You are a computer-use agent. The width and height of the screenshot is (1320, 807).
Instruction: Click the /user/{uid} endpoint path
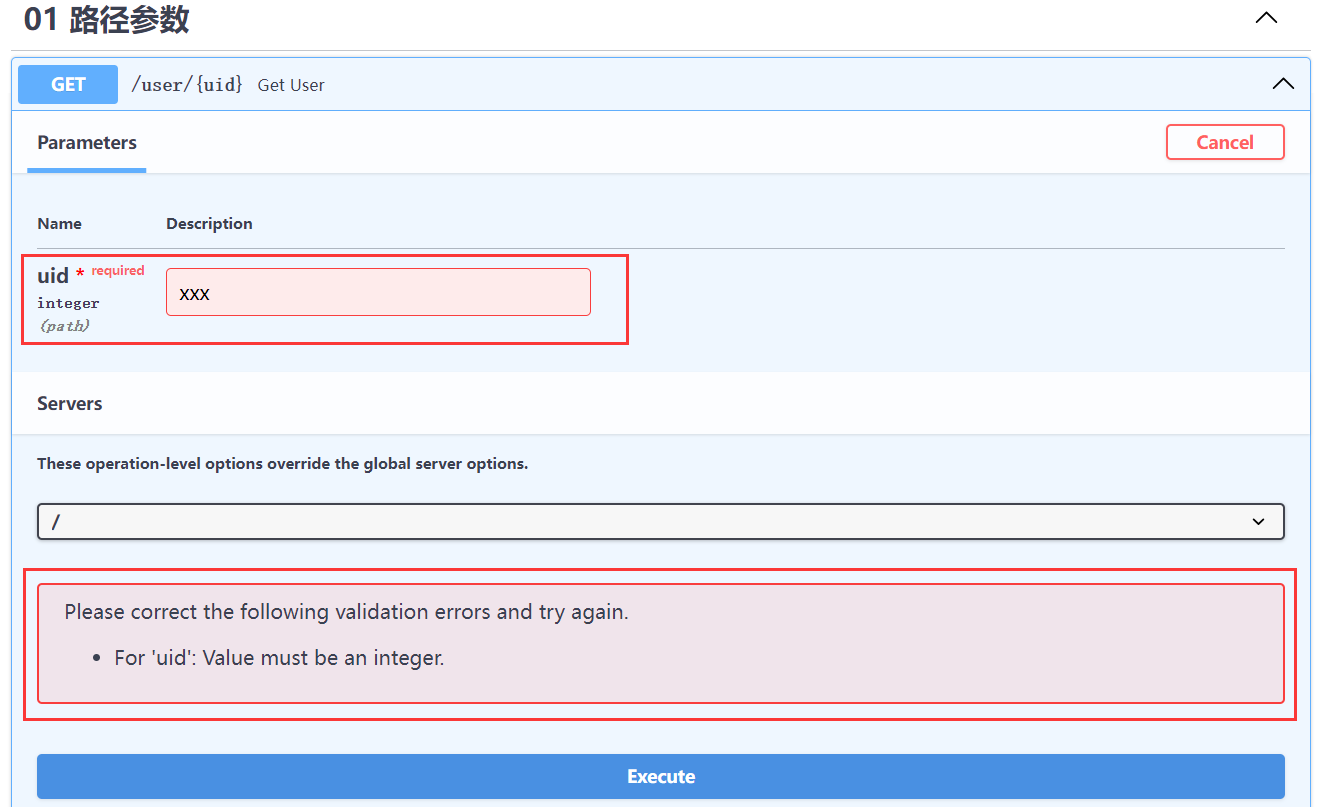[x=187, y=84]
